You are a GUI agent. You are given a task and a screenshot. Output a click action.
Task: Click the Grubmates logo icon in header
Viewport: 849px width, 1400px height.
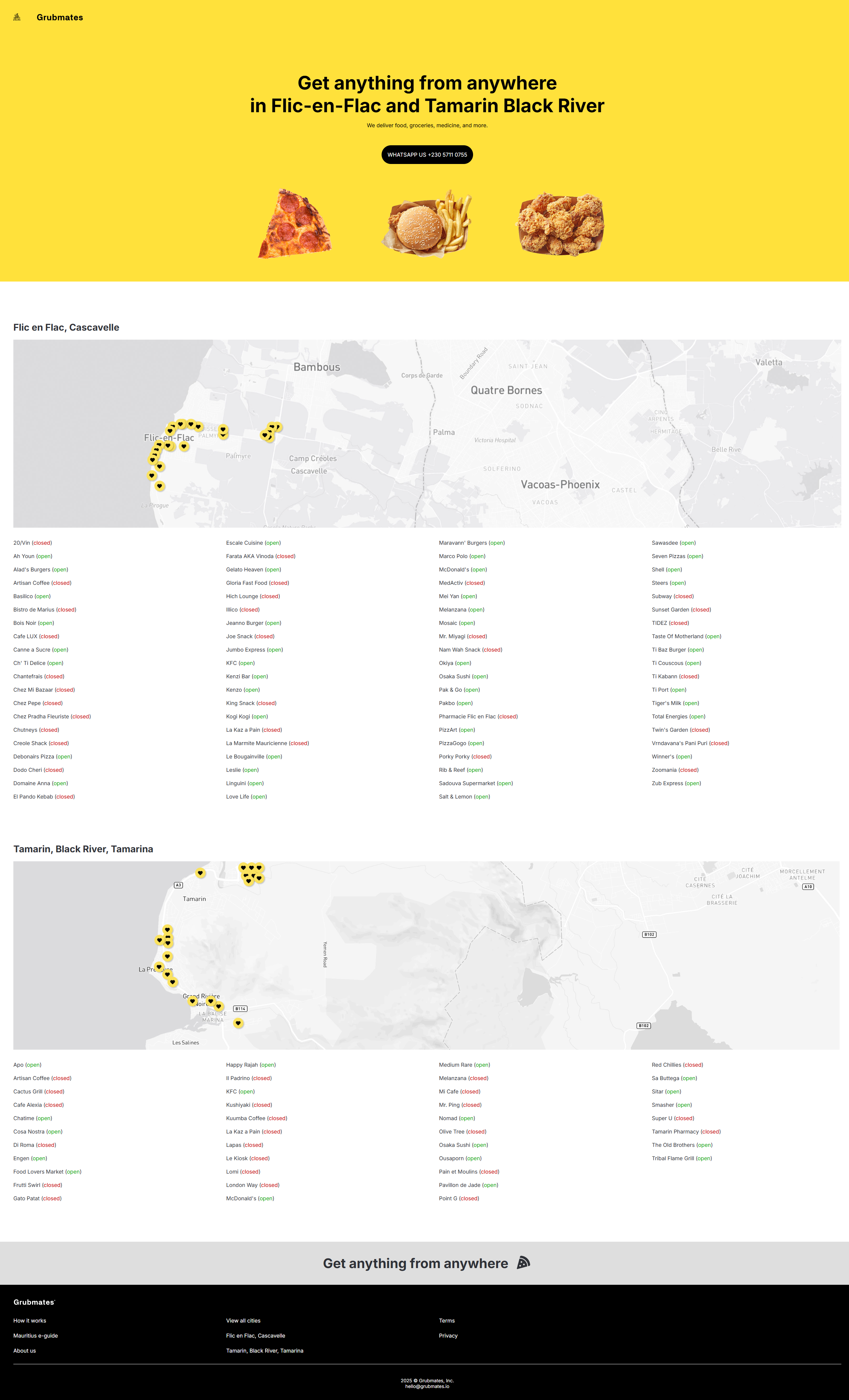click(17, 17)
